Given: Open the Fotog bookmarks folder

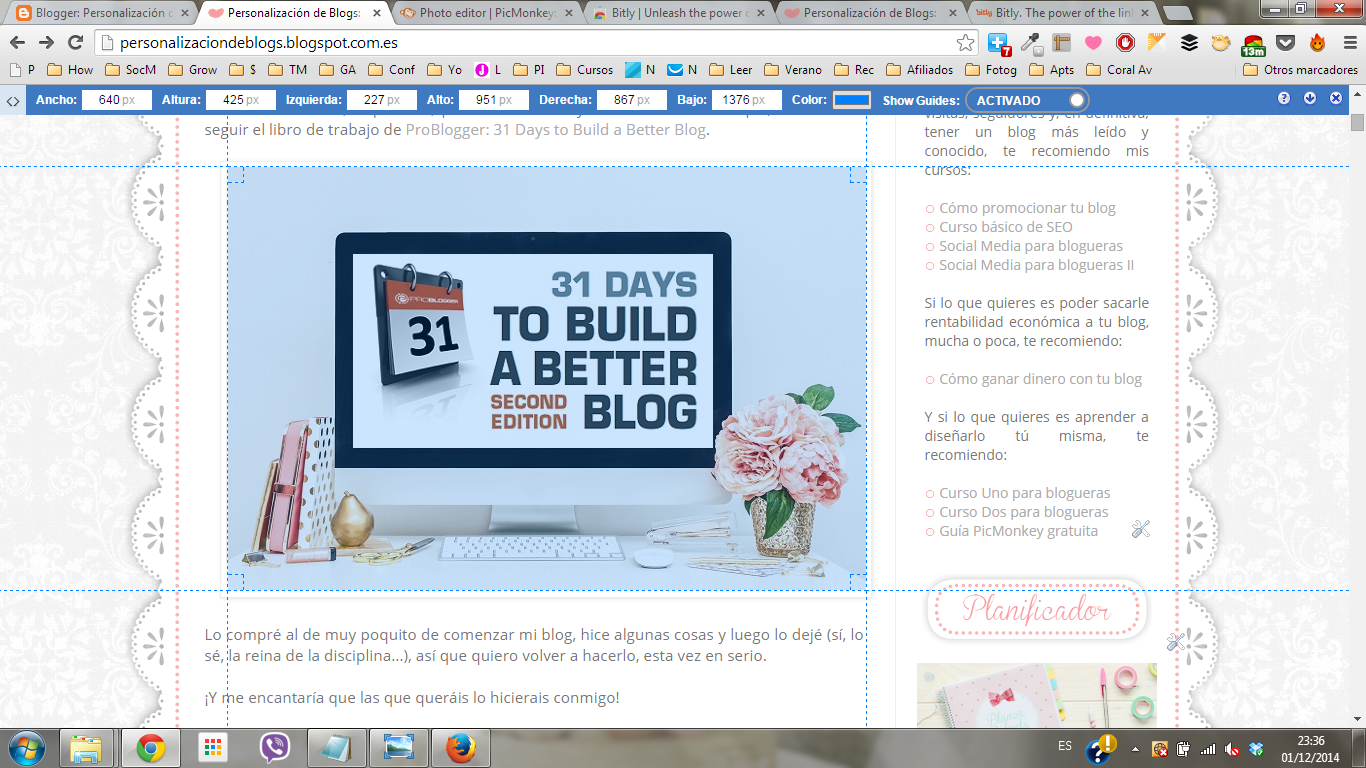Looking at the screenshot, I should coord(991,70).
